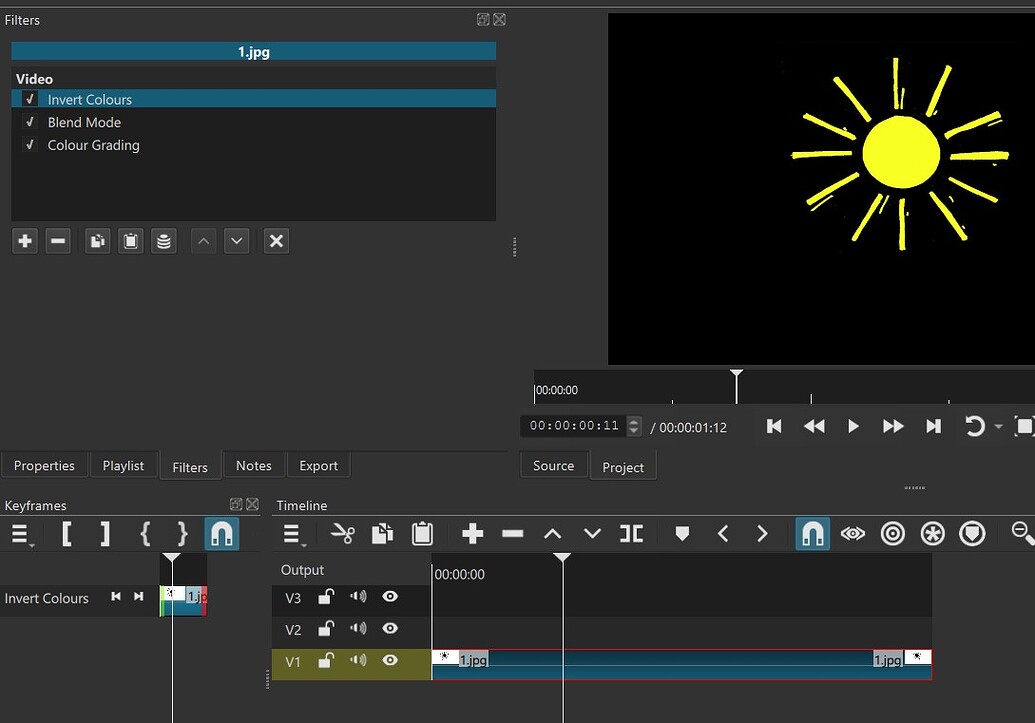This screenshot has width=1035, height=723.
Task: Disable the Colour Grading filter checkbox
Action: click(30, 145)
